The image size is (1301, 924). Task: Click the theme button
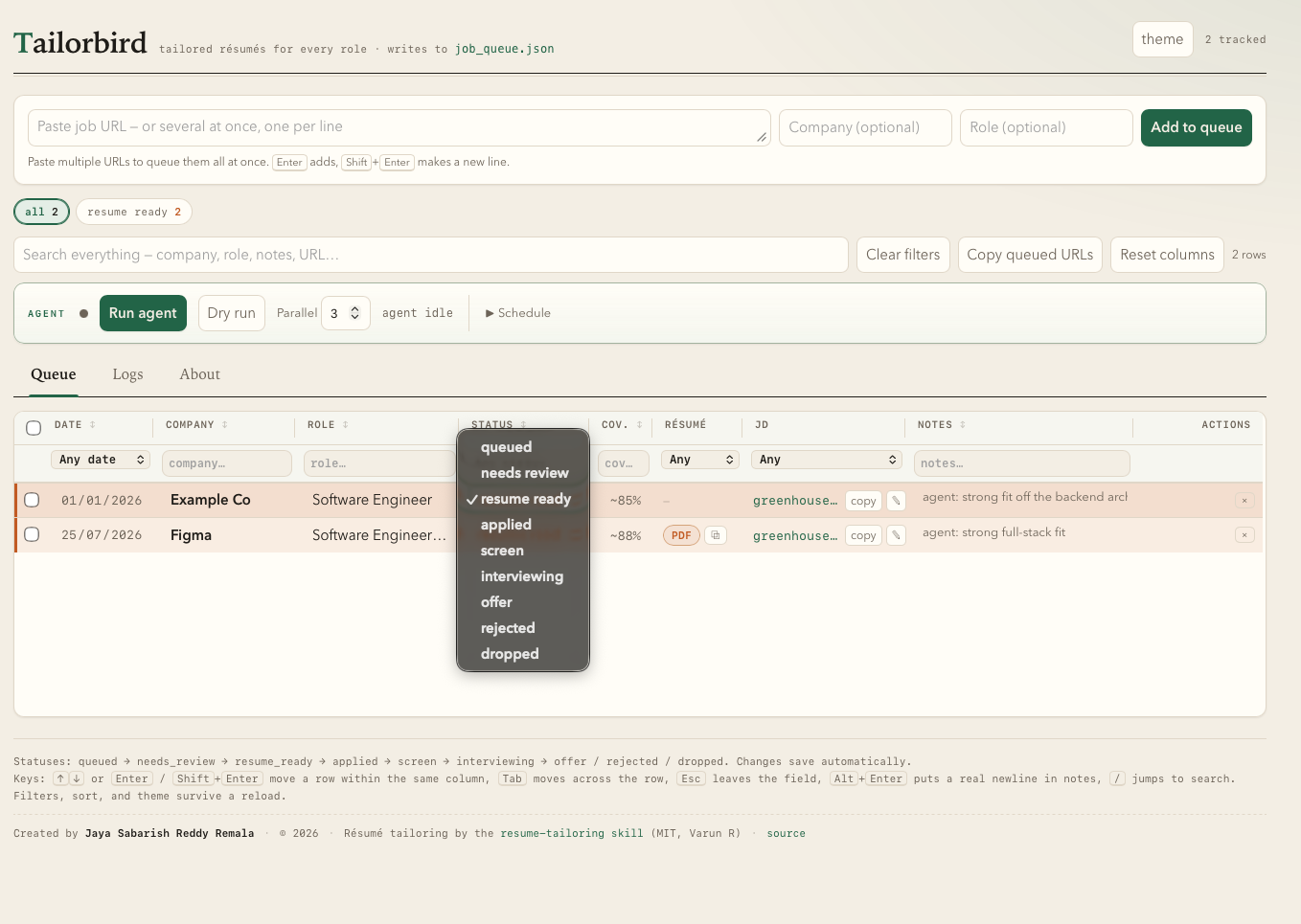(x=1162, y=39)
